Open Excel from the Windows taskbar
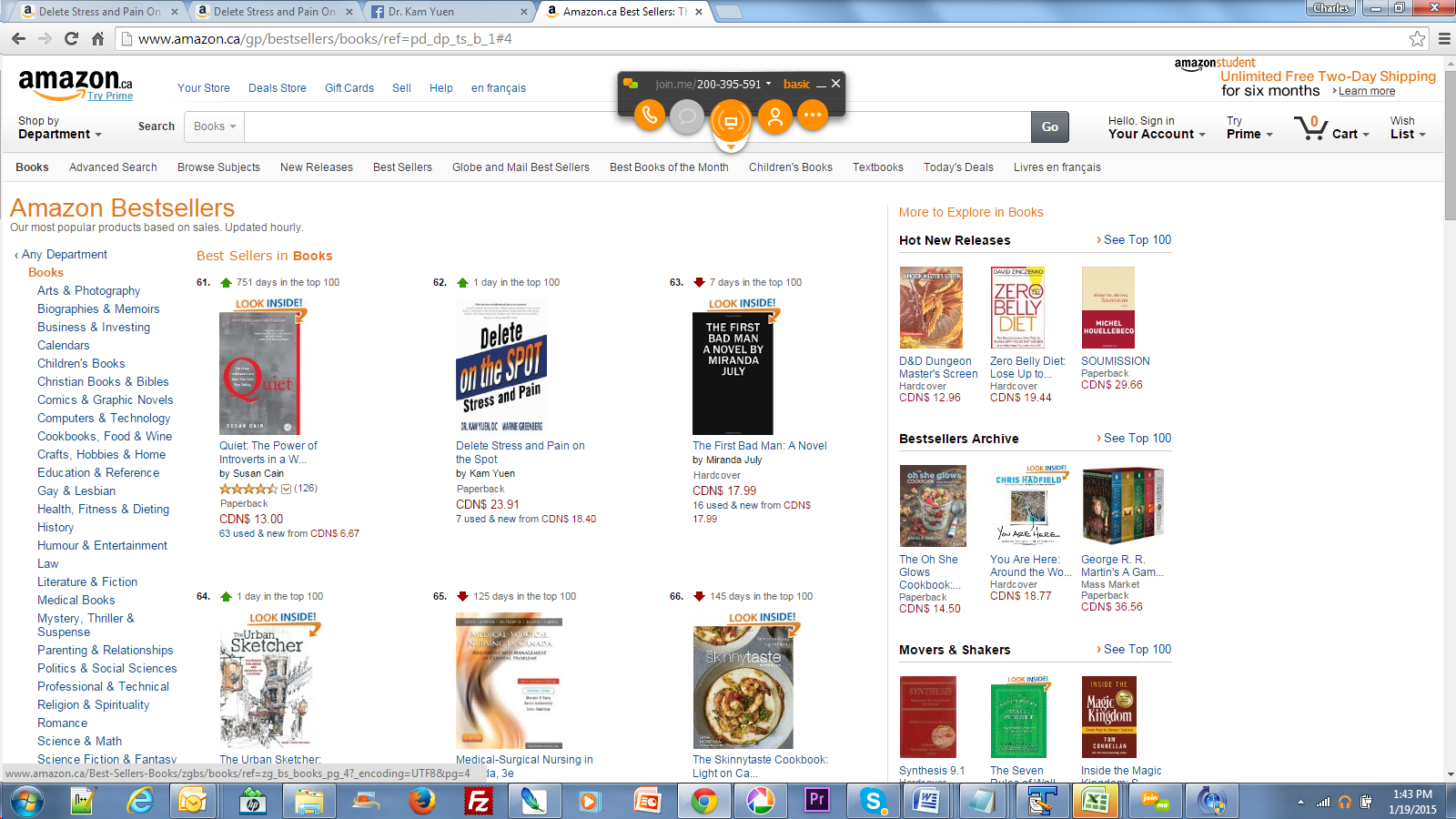The height and width of the screenshot is (819, 1456). coord(1095,801)
